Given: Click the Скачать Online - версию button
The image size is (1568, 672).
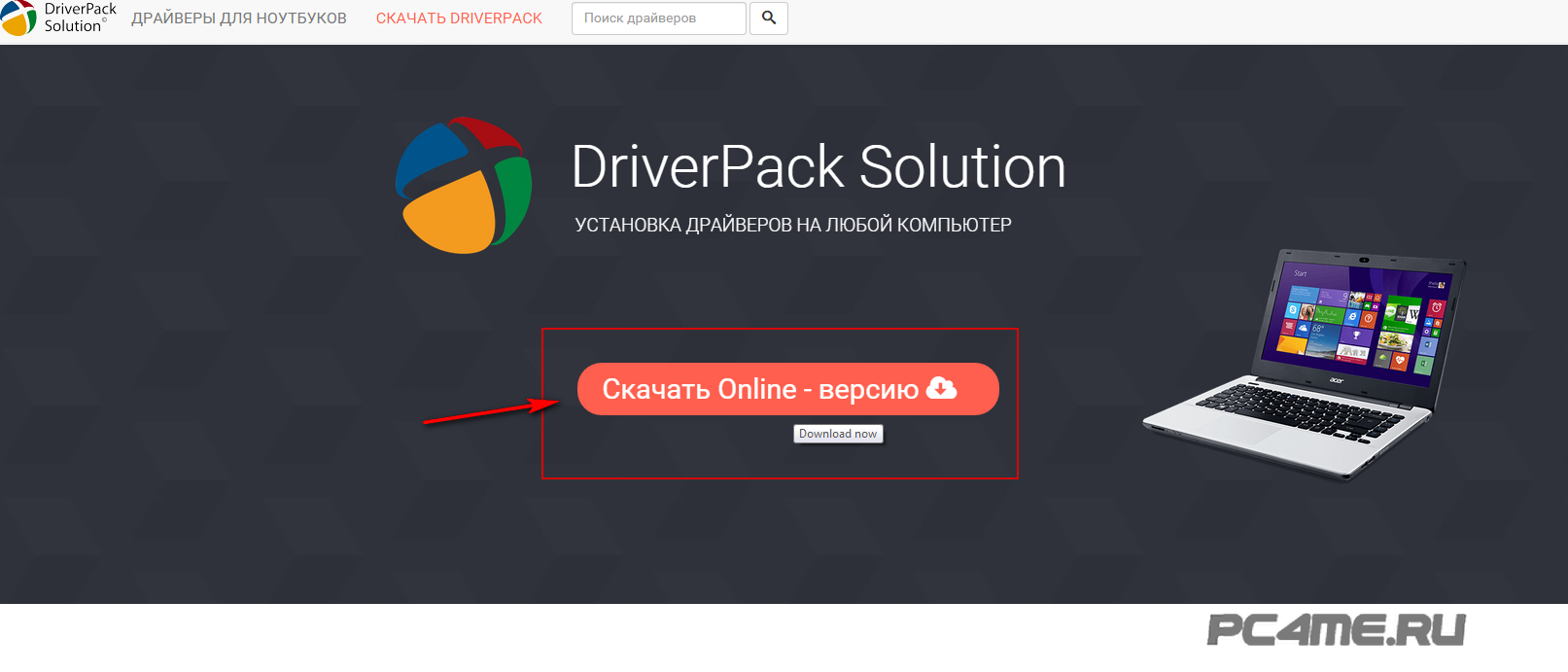Looking at the screenshot, I should (788, 389).
